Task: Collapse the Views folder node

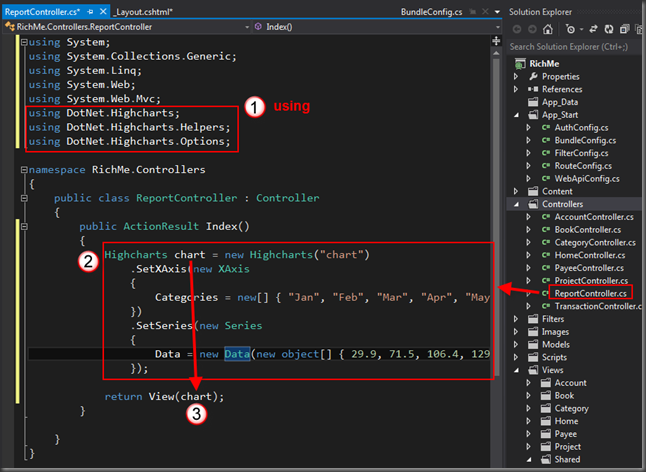Action: pos(516,370)
